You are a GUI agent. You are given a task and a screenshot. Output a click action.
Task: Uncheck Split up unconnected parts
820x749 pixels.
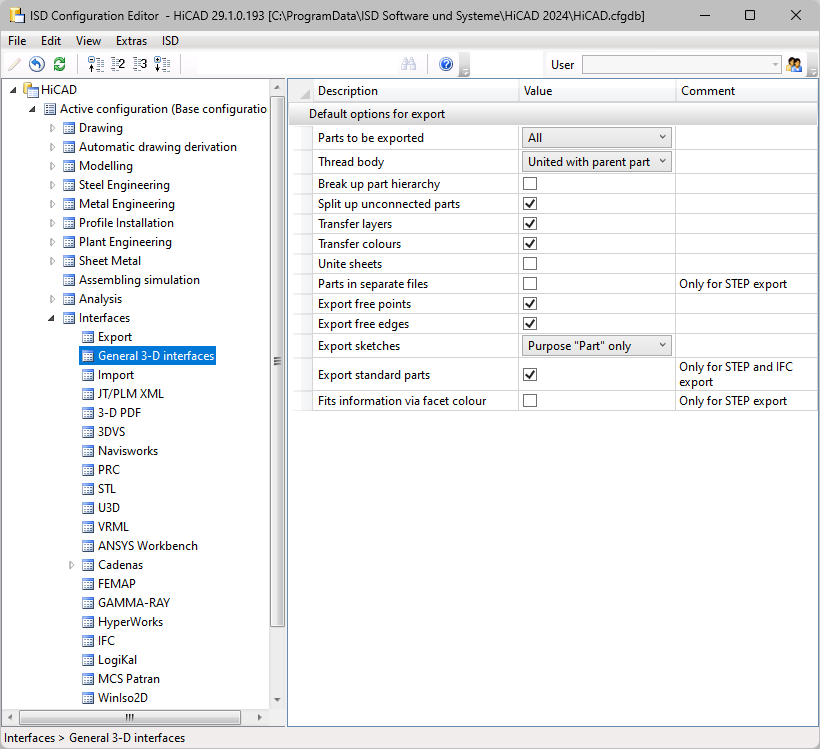530,203
